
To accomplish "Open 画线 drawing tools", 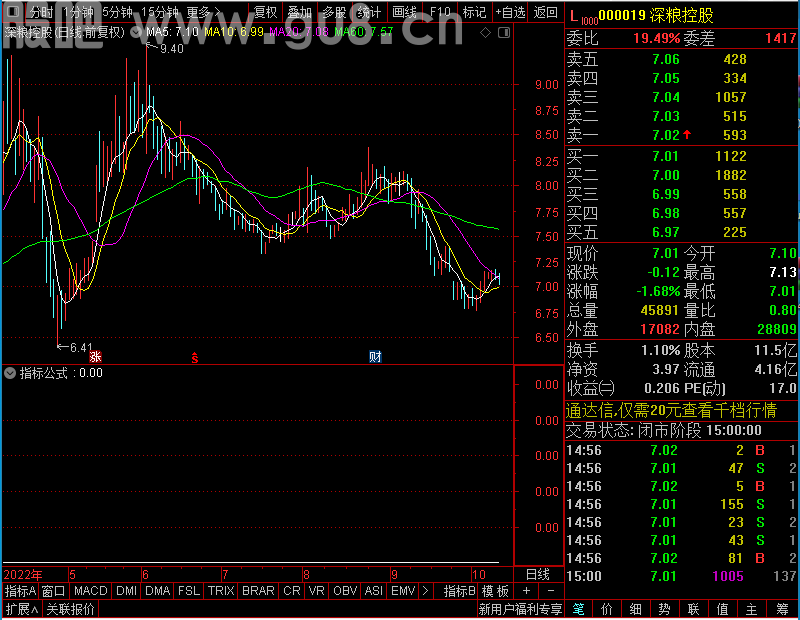I will [x=404, y=12].
